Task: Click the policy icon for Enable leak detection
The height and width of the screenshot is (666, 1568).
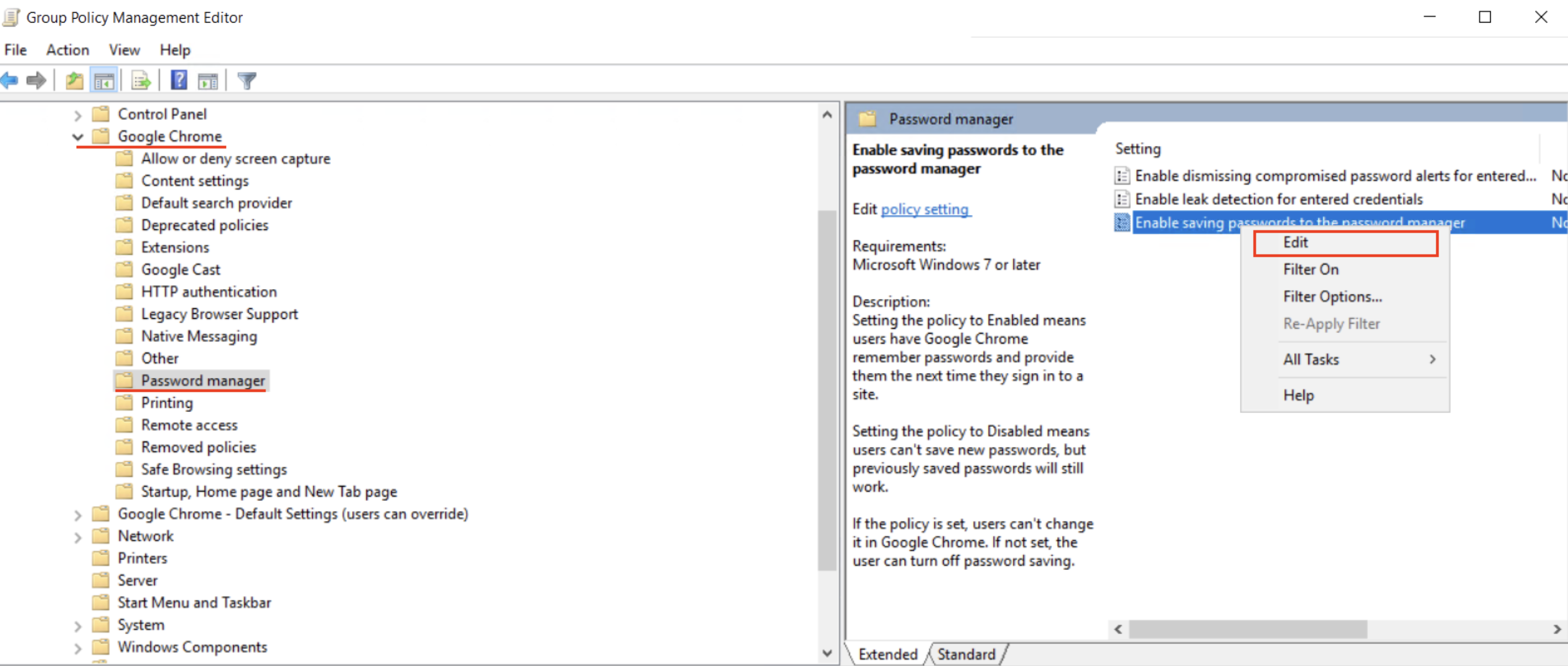Action: point(1122,199)
